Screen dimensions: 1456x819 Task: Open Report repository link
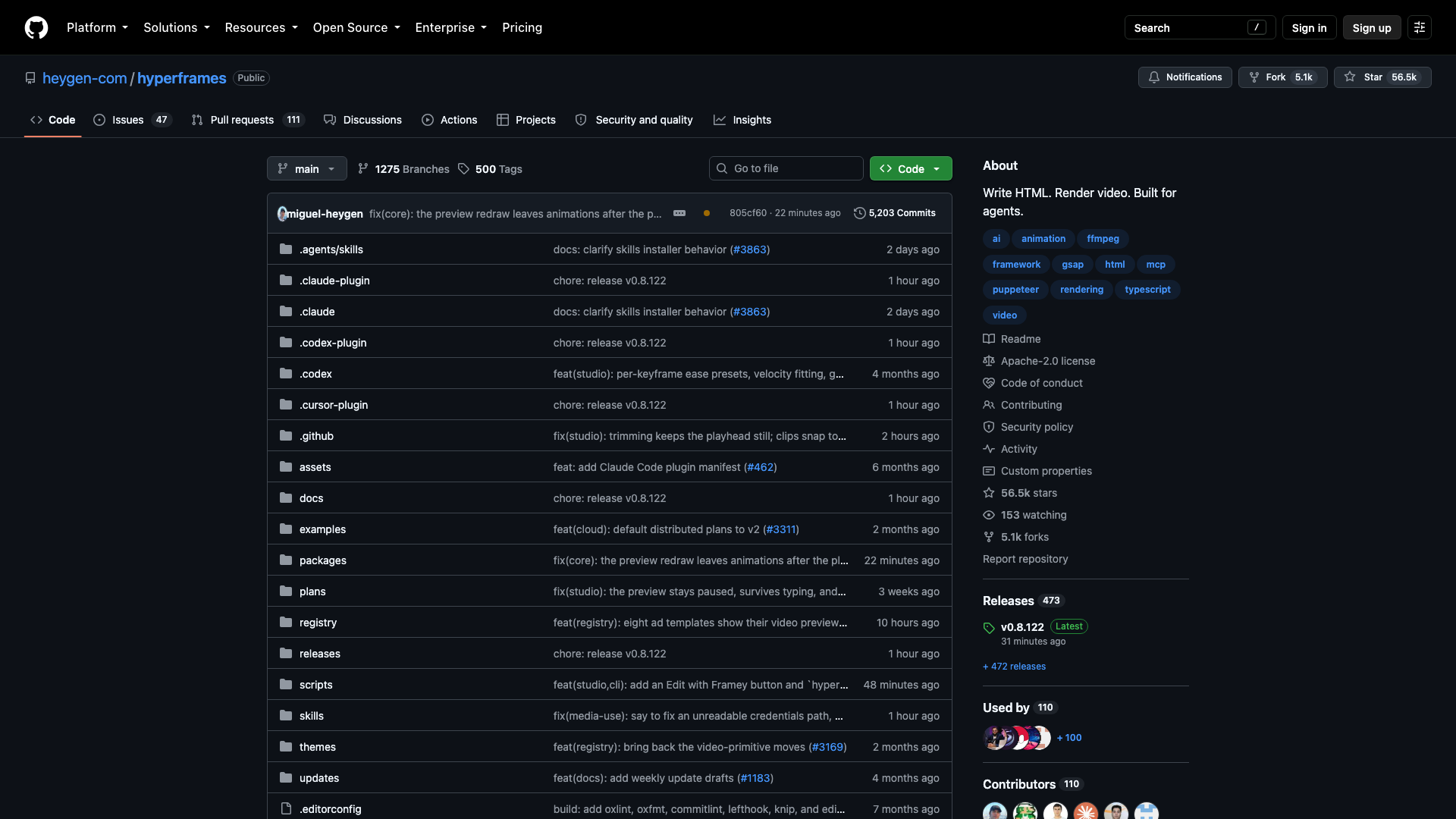1025,559
